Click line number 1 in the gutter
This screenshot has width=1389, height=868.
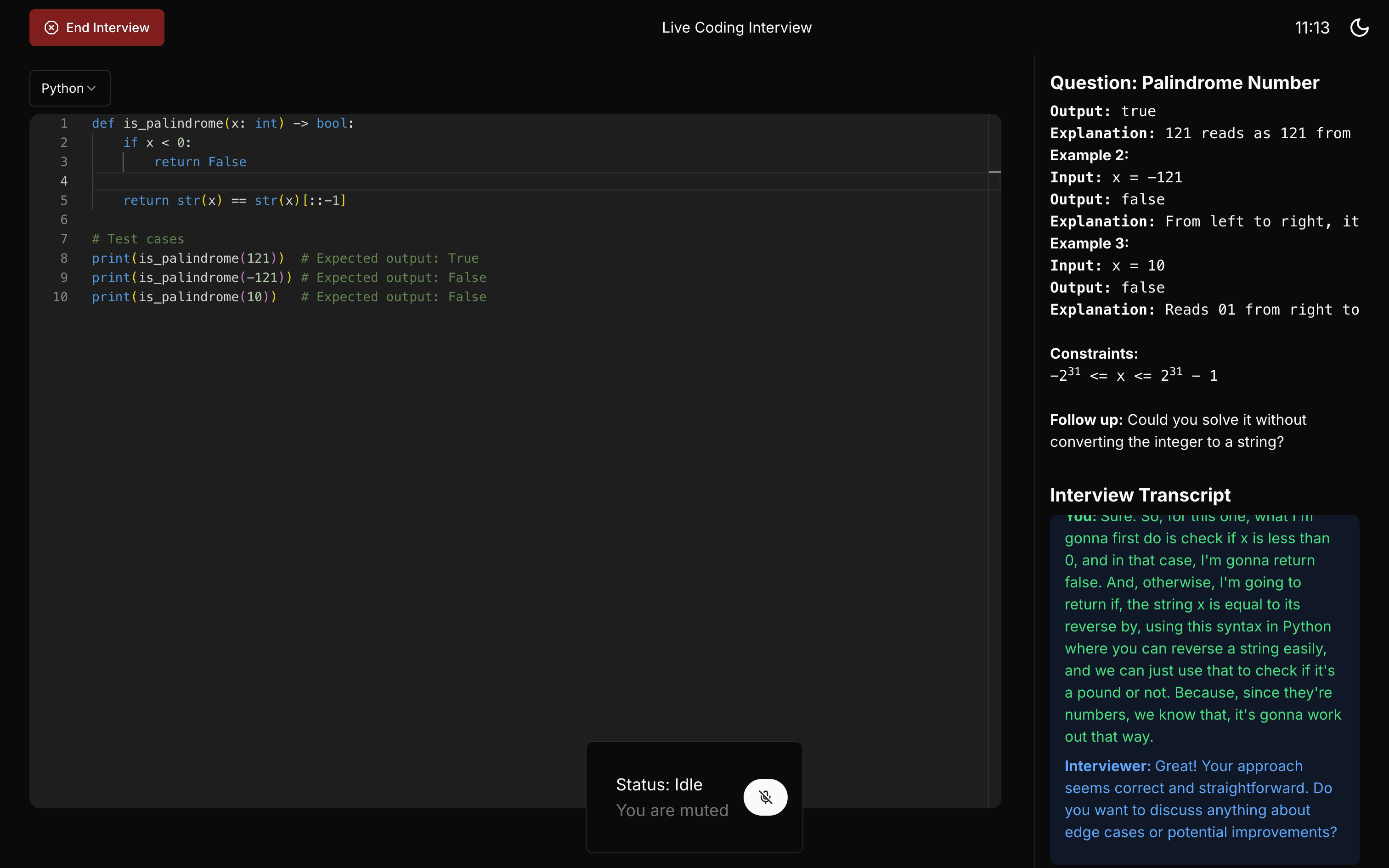point(64,124)
